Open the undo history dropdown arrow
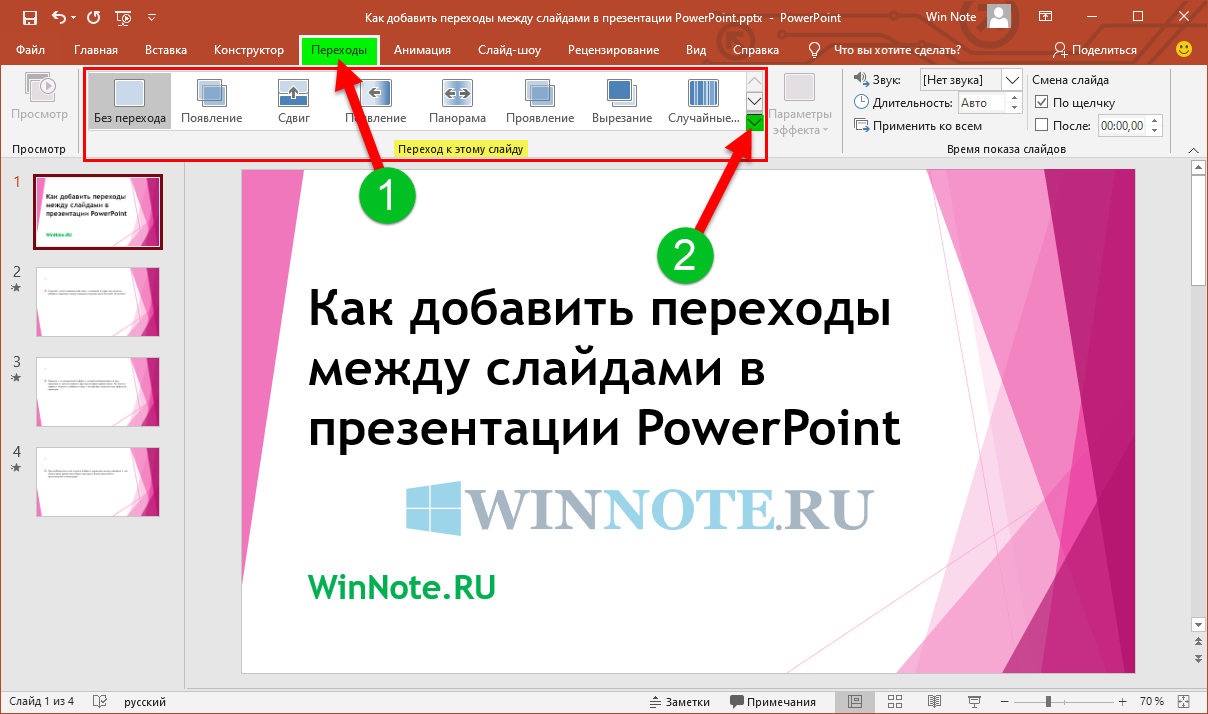This screenshot has width=1208, height=714. pyautogui.click(x=73, y=18)
